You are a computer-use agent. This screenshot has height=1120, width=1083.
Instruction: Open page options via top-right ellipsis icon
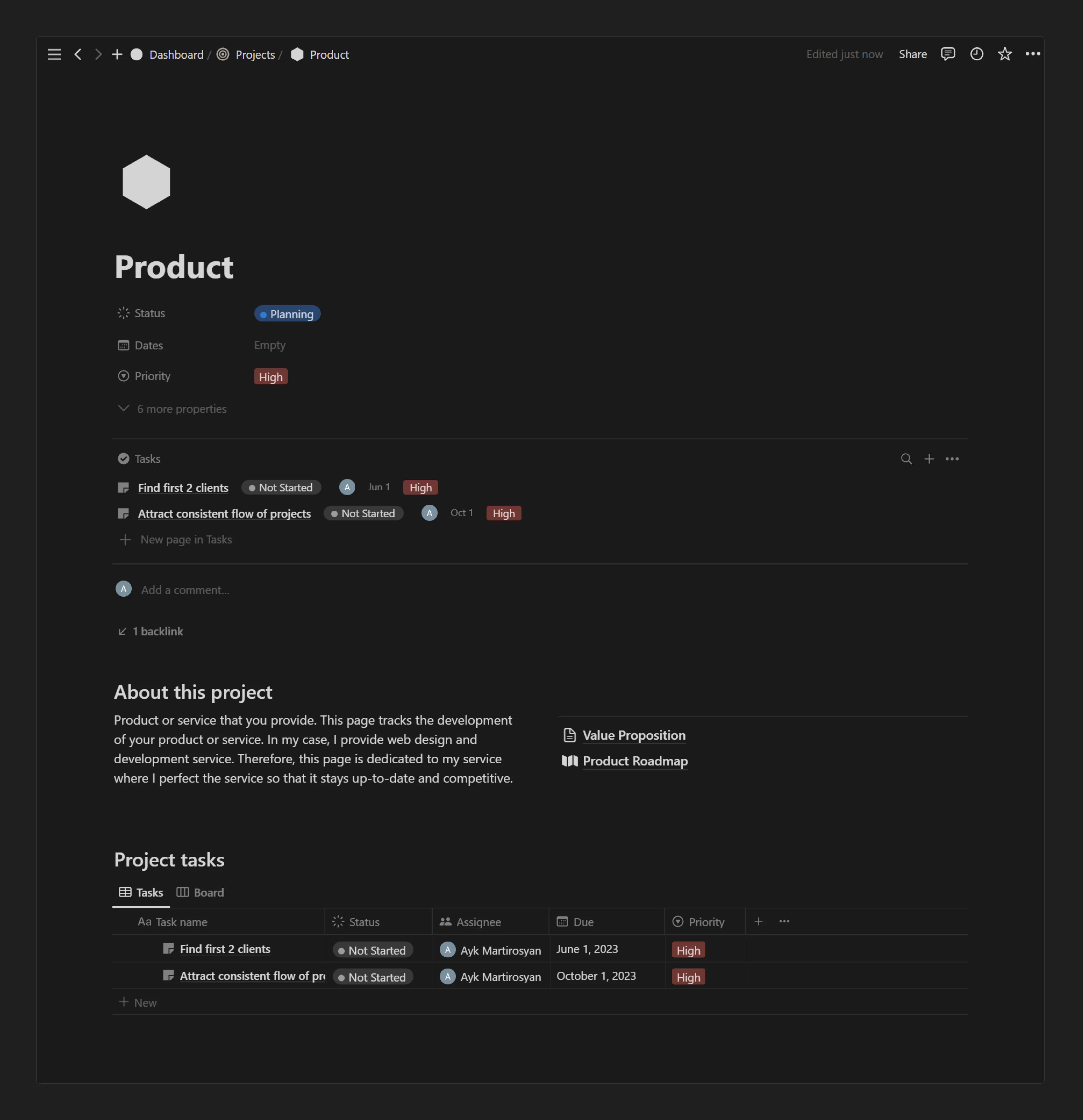[x=1033, y=54]
